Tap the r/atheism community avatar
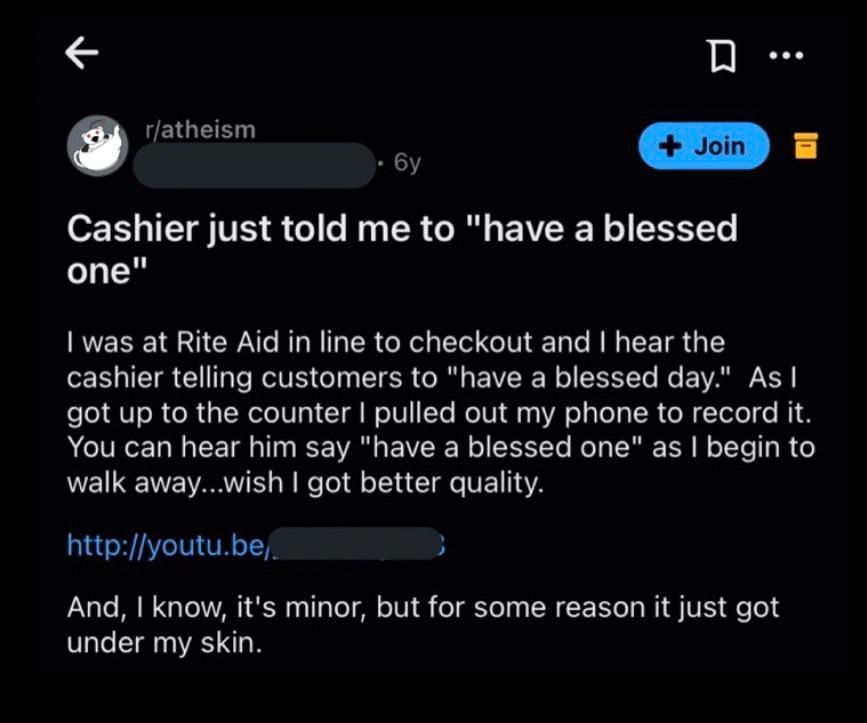Screen dimensions: 867x723 [98, 145]
